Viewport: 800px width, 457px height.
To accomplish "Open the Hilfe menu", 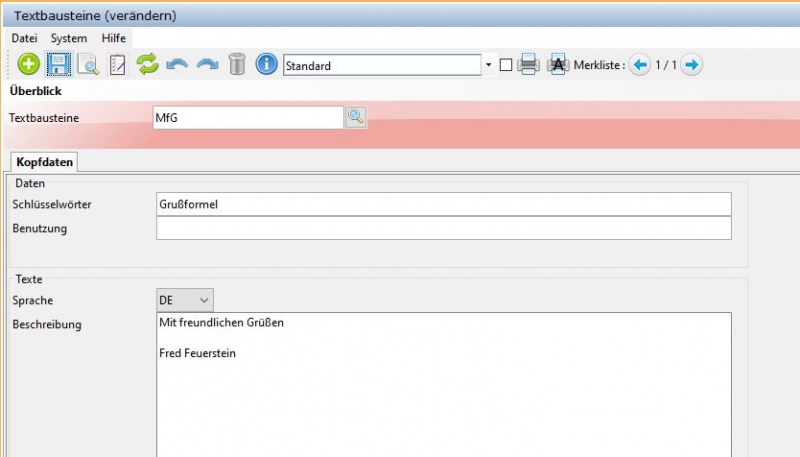I will (x=114, y=37).
